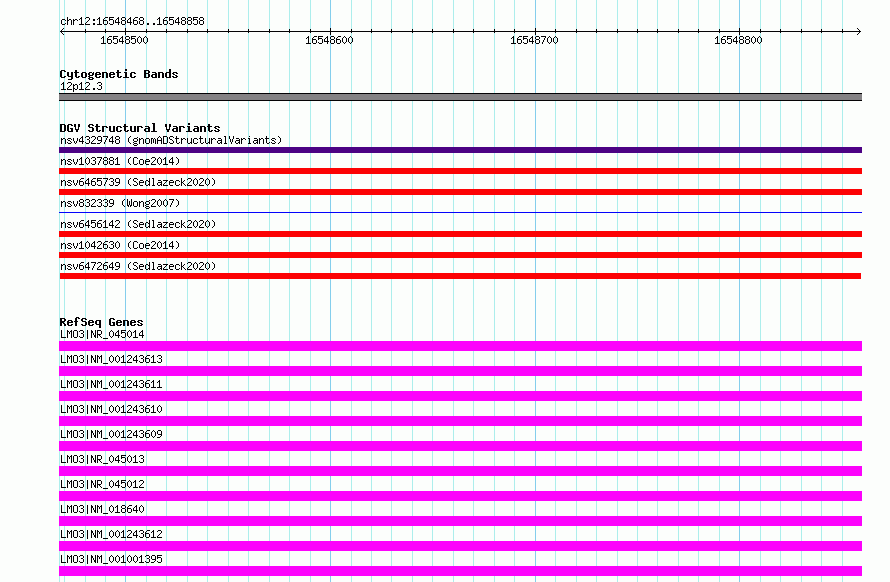The height and width of the screenshot is (582, 890).
Task: Click the 12p12.3 band label
Action: [81, 86]
